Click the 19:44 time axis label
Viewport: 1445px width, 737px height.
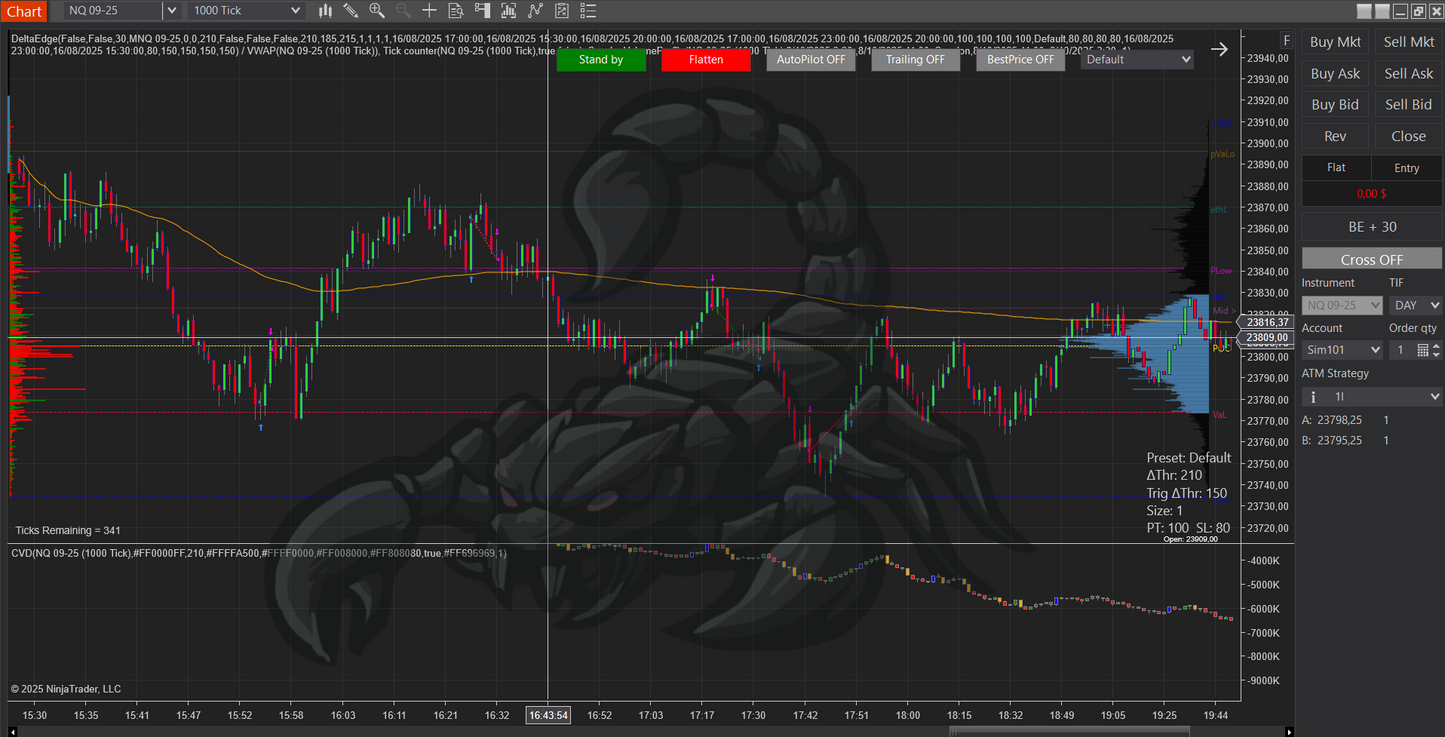click(x=1216, y=715)
